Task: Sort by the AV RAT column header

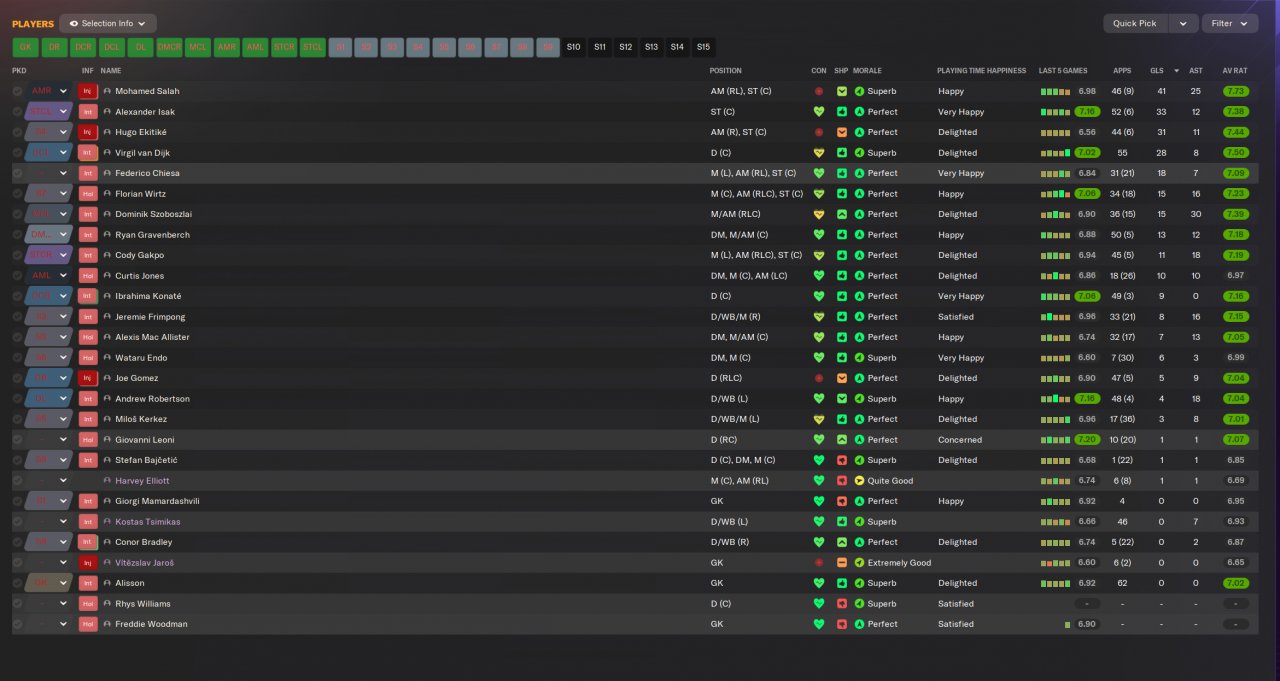Action: [1235, 71]
